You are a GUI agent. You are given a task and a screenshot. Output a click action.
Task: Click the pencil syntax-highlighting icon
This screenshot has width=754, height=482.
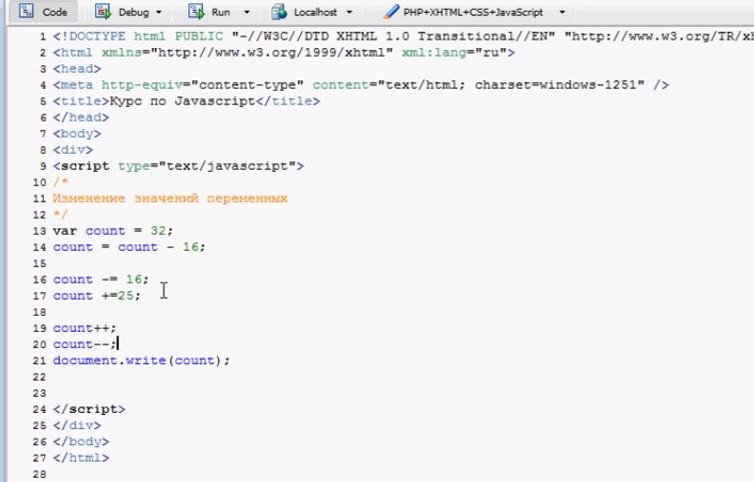click(x=391, y=12)
